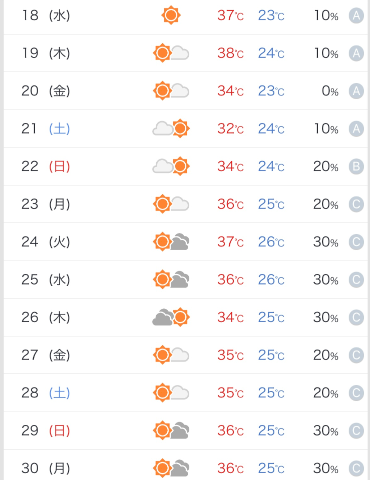The width and height of the screenshot is (370, 480).
Task: Click reliability badge A on the 18th row
Action: (356, 15)
